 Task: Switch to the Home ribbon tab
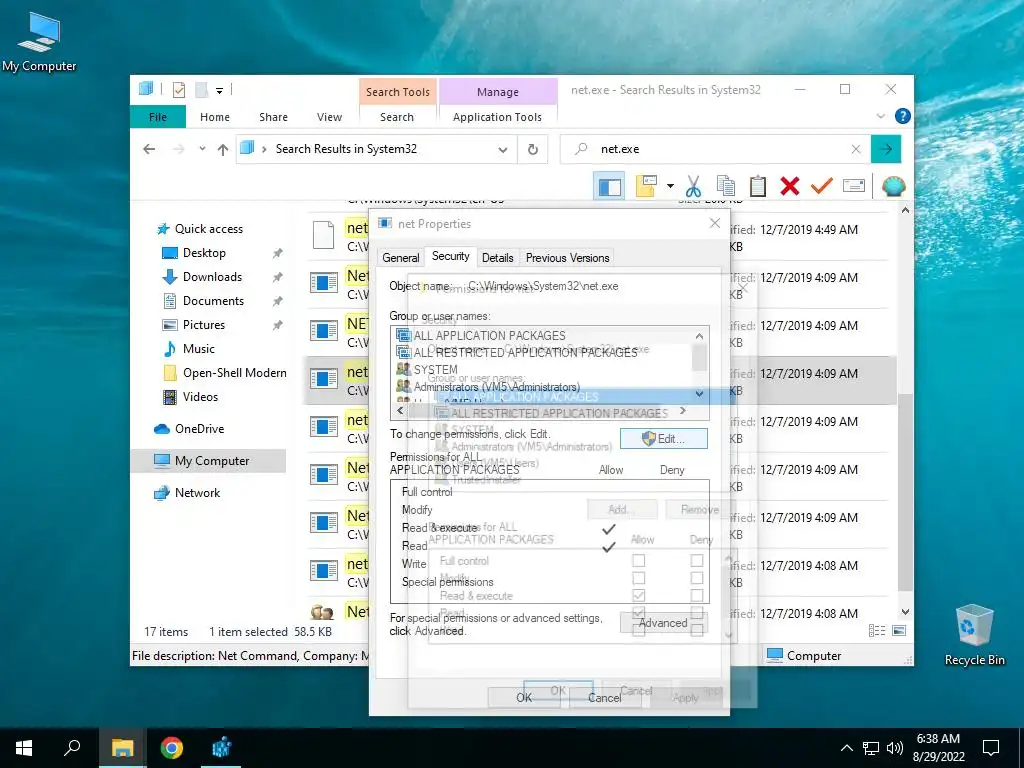tap(215, 117)
